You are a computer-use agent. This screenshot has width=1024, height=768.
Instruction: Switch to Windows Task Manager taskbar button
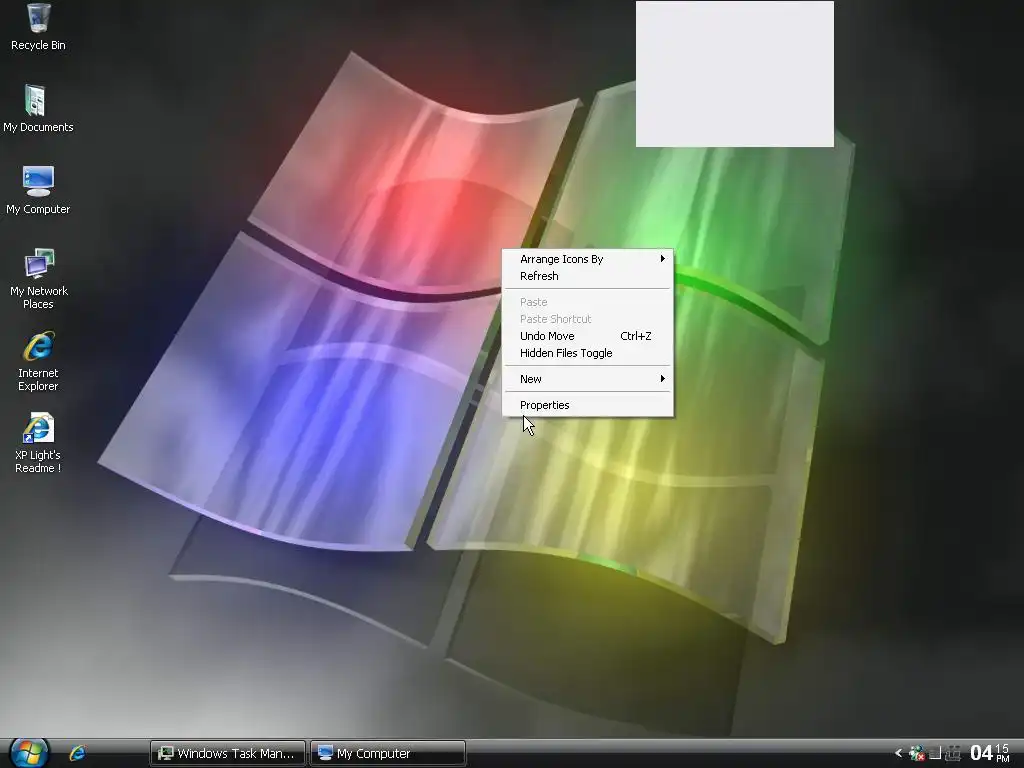(x=228, y=754)
